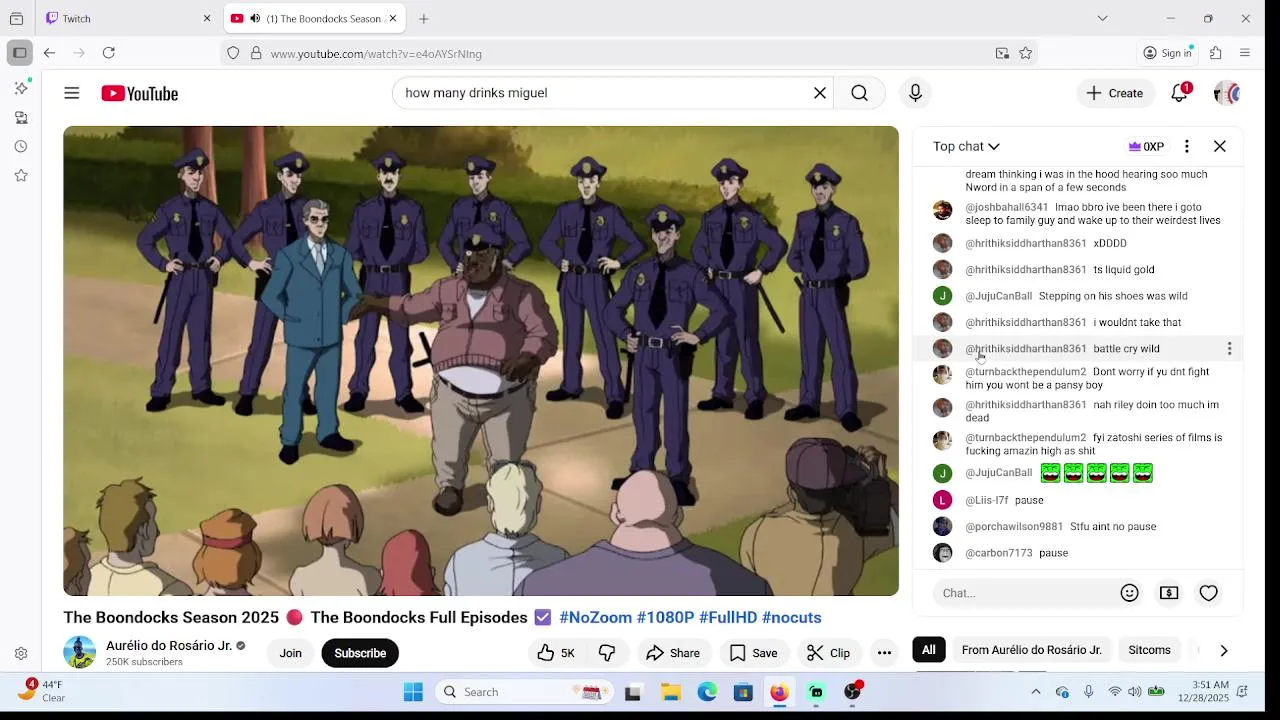Start voice search with the microphone

915,93
